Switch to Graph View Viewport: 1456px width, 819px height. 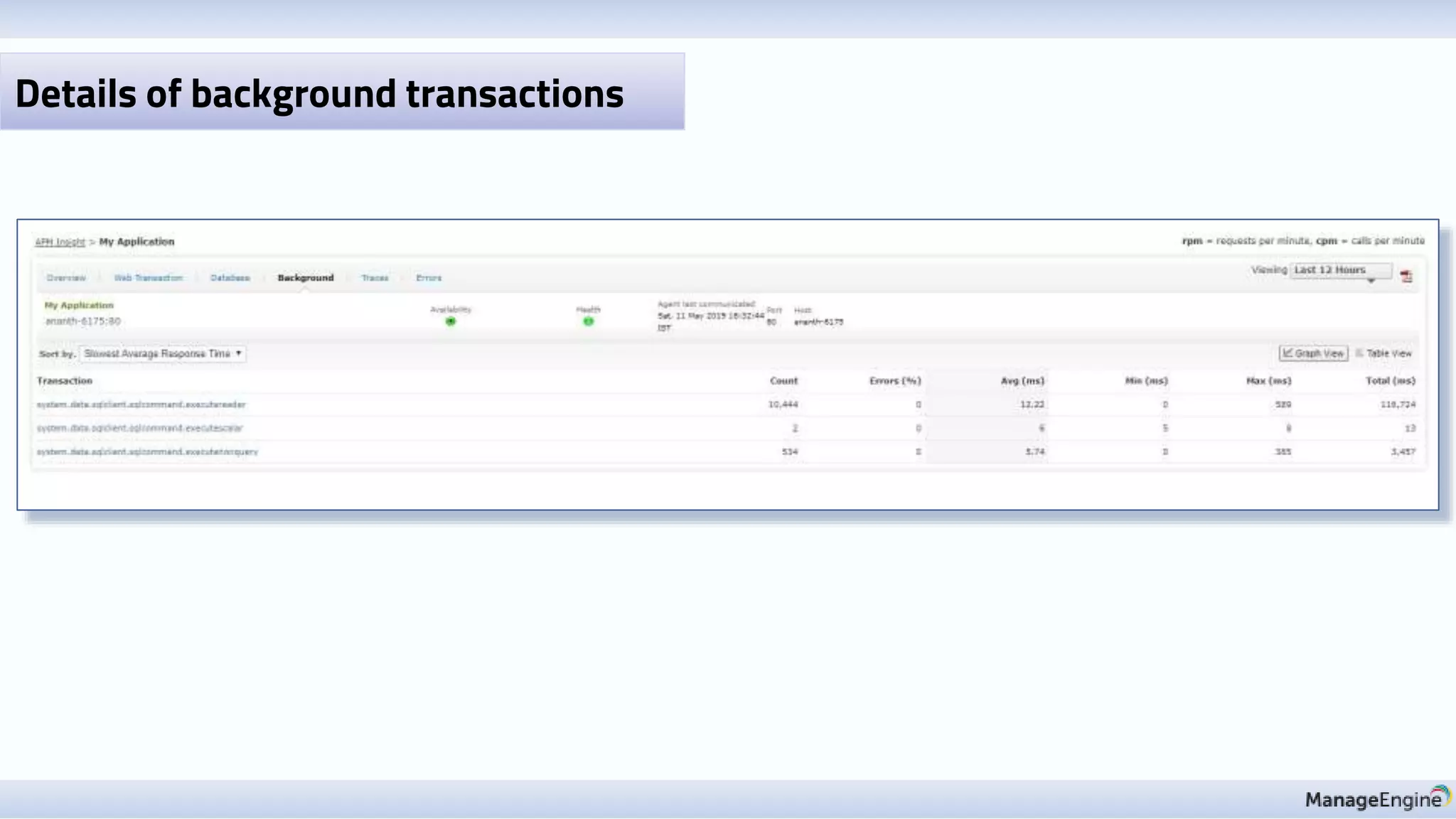tap(1313, 353)
